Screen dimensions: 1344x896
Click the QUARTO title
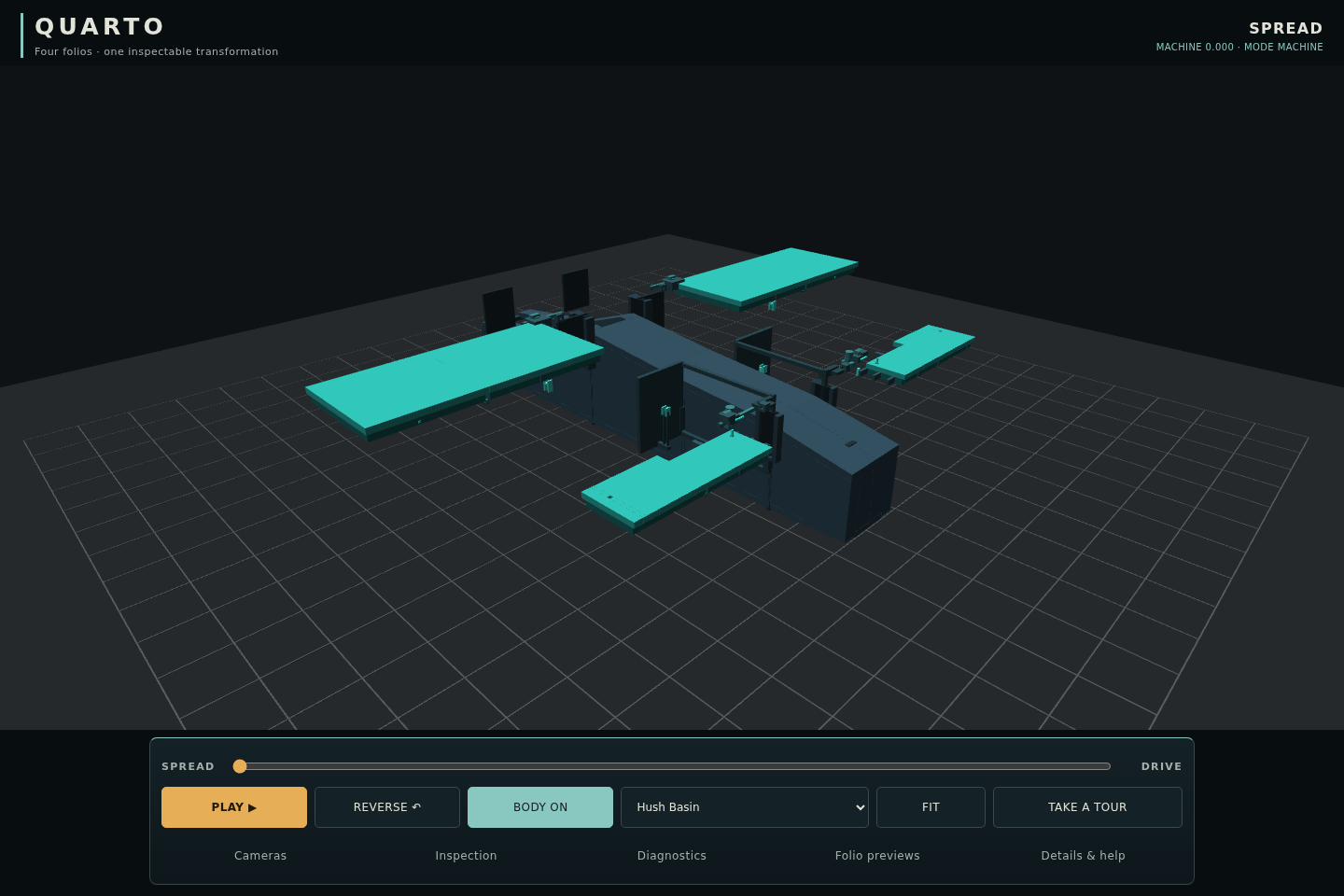click(100, 27)
